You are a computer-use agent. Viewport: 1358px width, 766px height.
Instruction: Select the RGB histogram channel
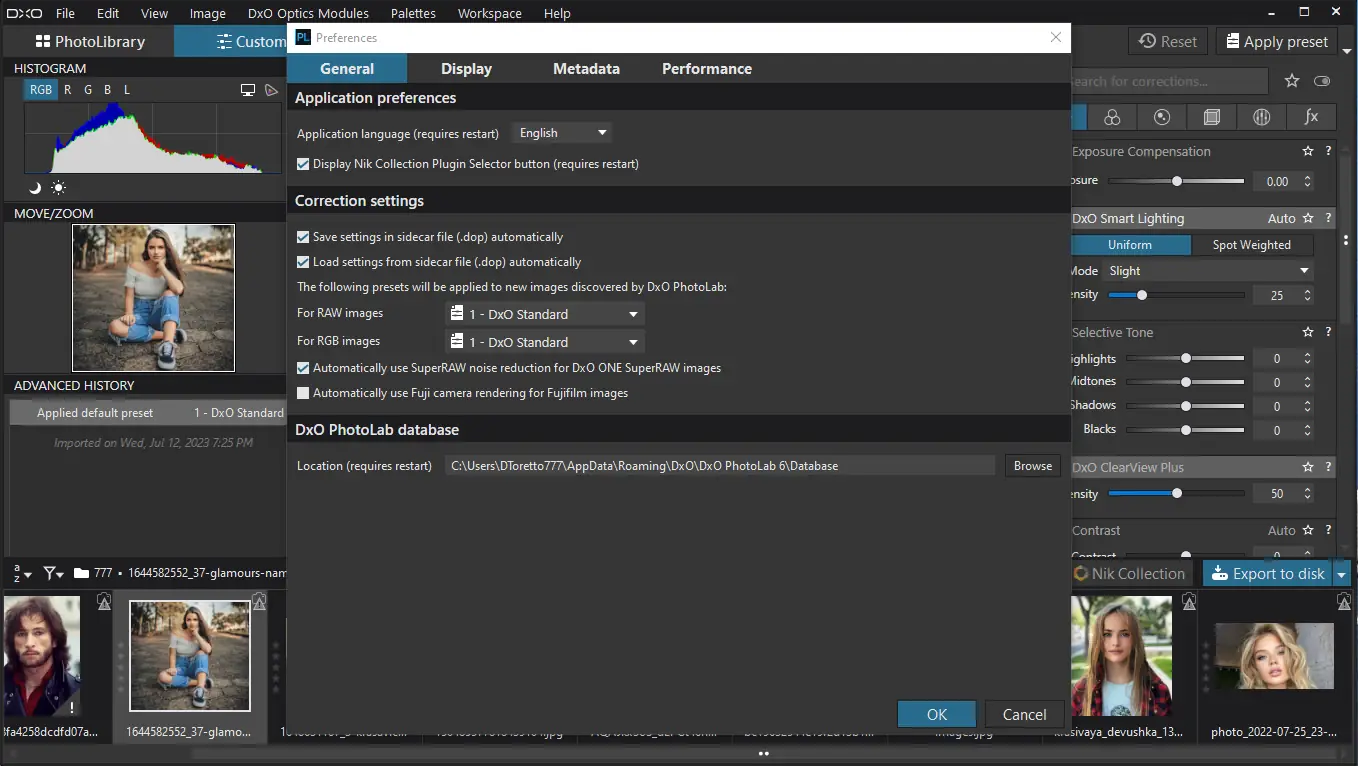[41, 90]
